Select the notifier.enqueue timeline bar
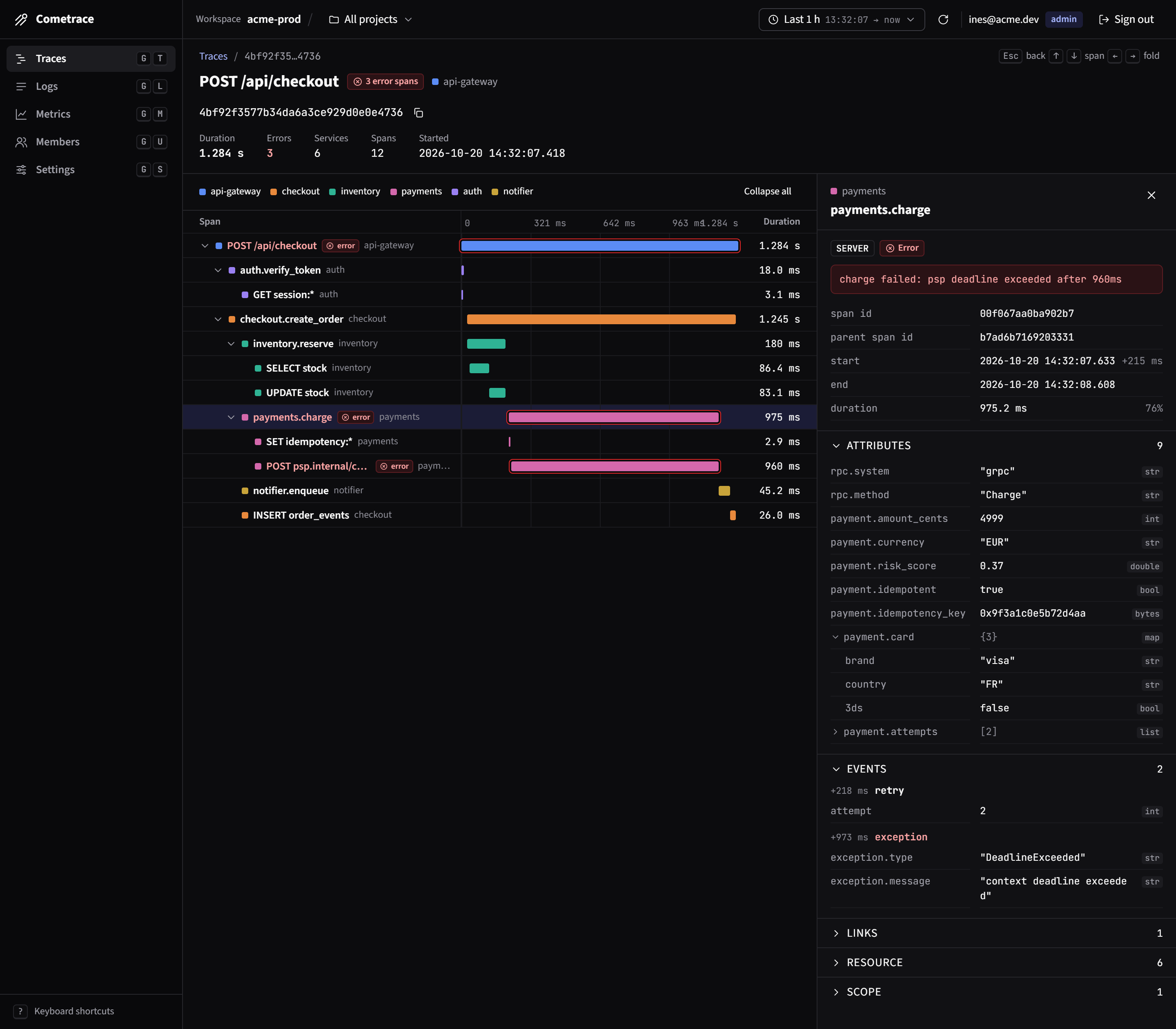Screen dimensions: 1176x1029 click(724, 491)
